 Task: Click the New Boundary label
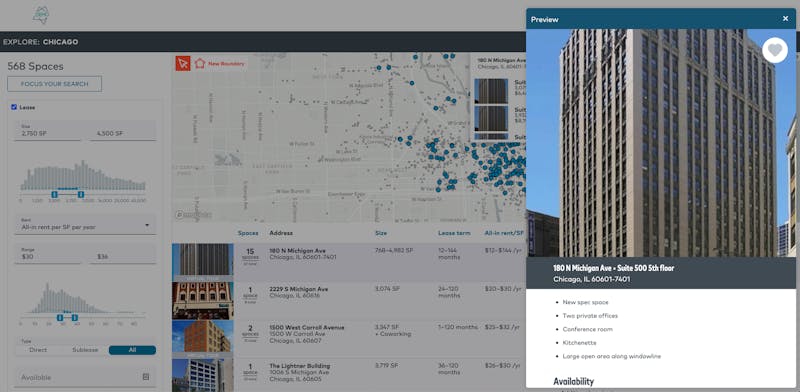click(226, 64)
